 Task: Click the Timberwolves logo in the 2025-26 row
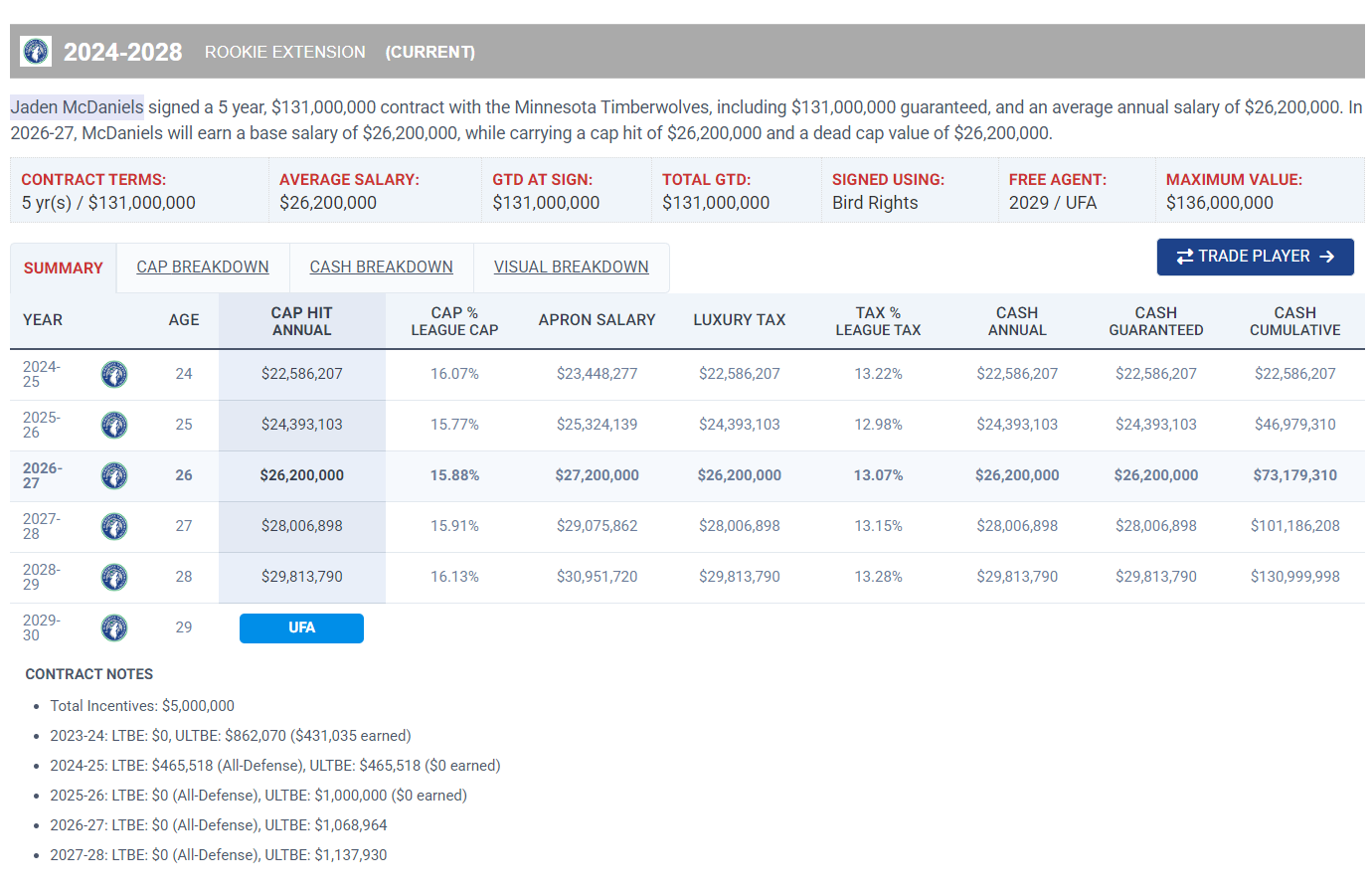[114, 425]
